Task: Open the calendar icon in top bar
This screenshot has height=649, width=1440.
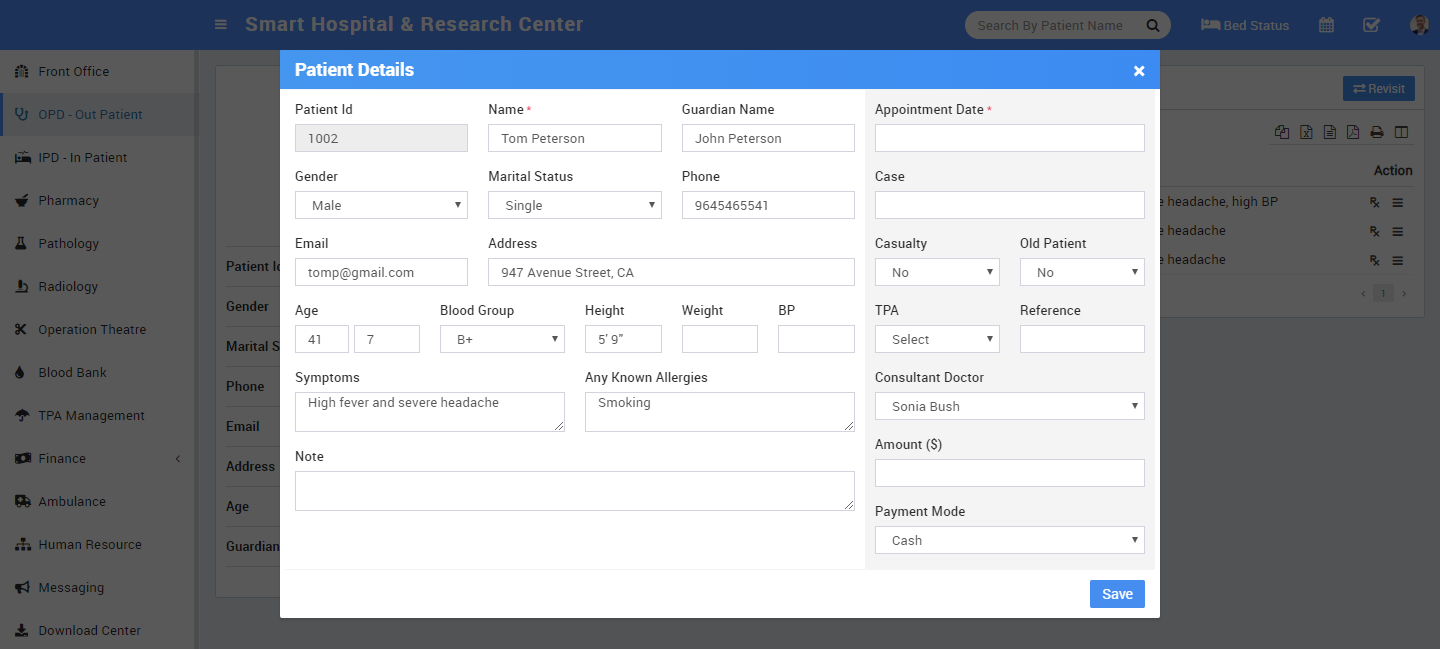Action: pos(1326,25)
